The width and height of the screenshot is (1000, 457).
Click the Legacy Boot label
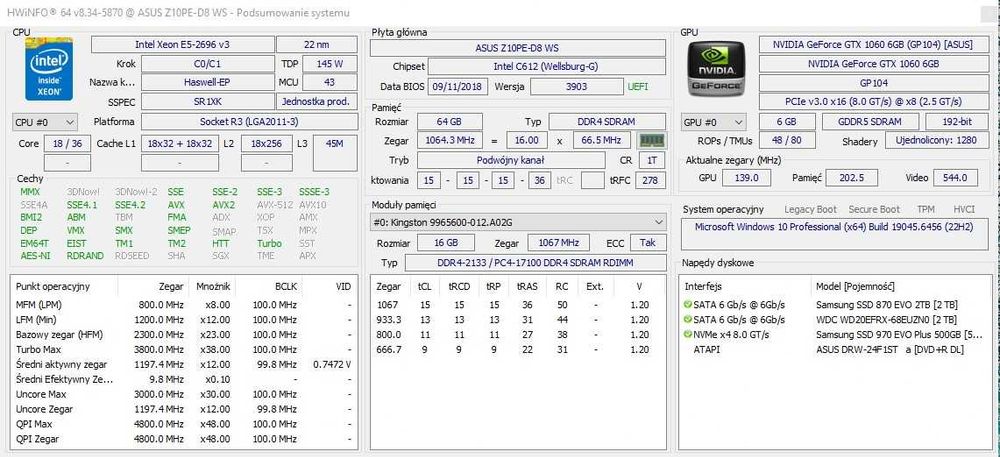coord(810,209)
